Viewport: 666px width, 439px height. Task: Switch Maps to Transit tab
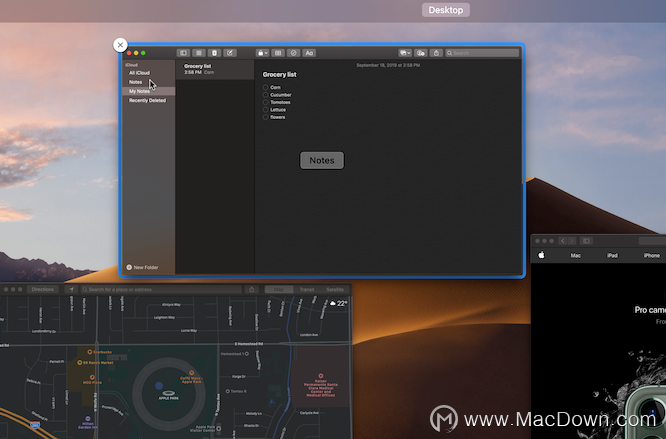[x=307, y=290]
